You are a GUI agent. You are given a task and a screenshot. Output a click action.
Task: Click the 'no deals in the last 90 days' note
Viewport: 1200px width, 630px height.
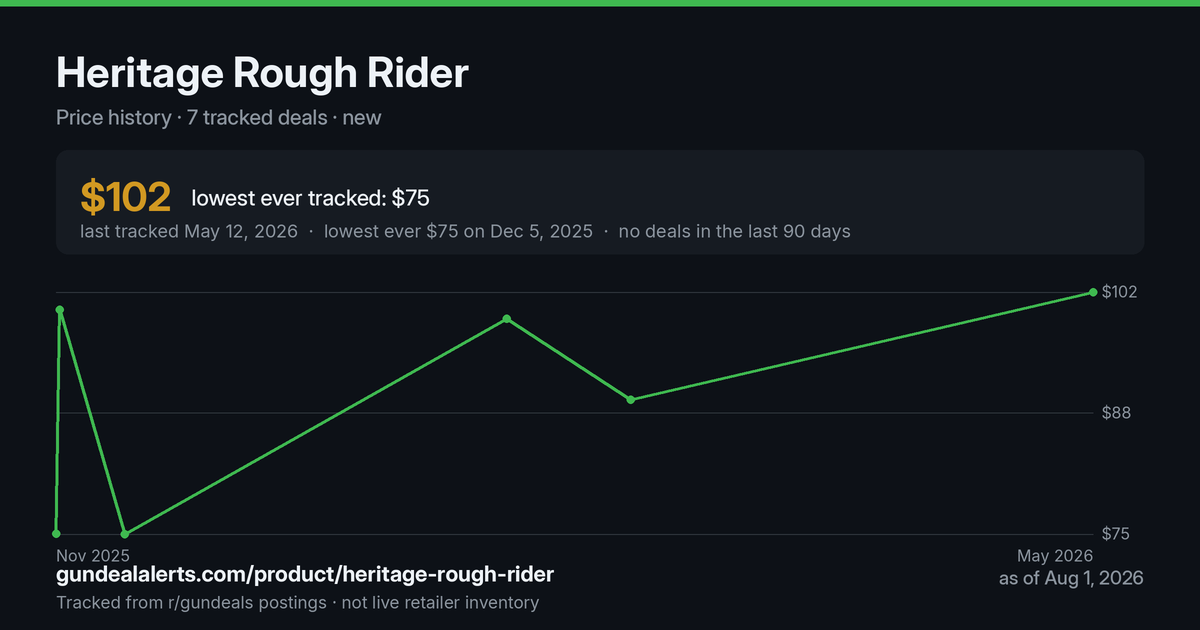click(x=734, y=231)
